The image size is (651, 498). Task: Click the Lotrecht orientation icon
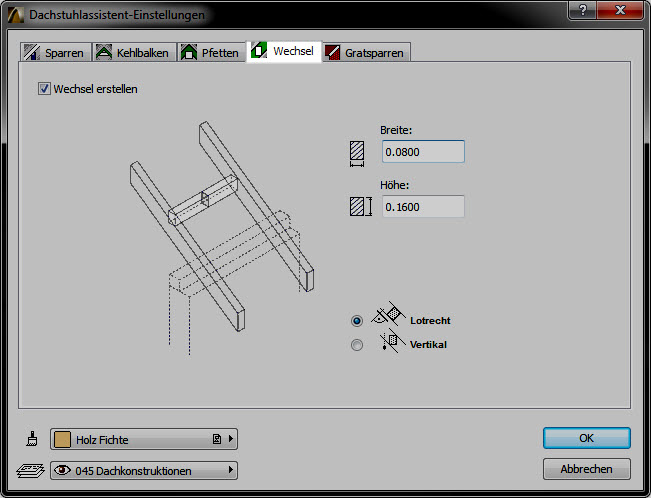tap(389, 315)
